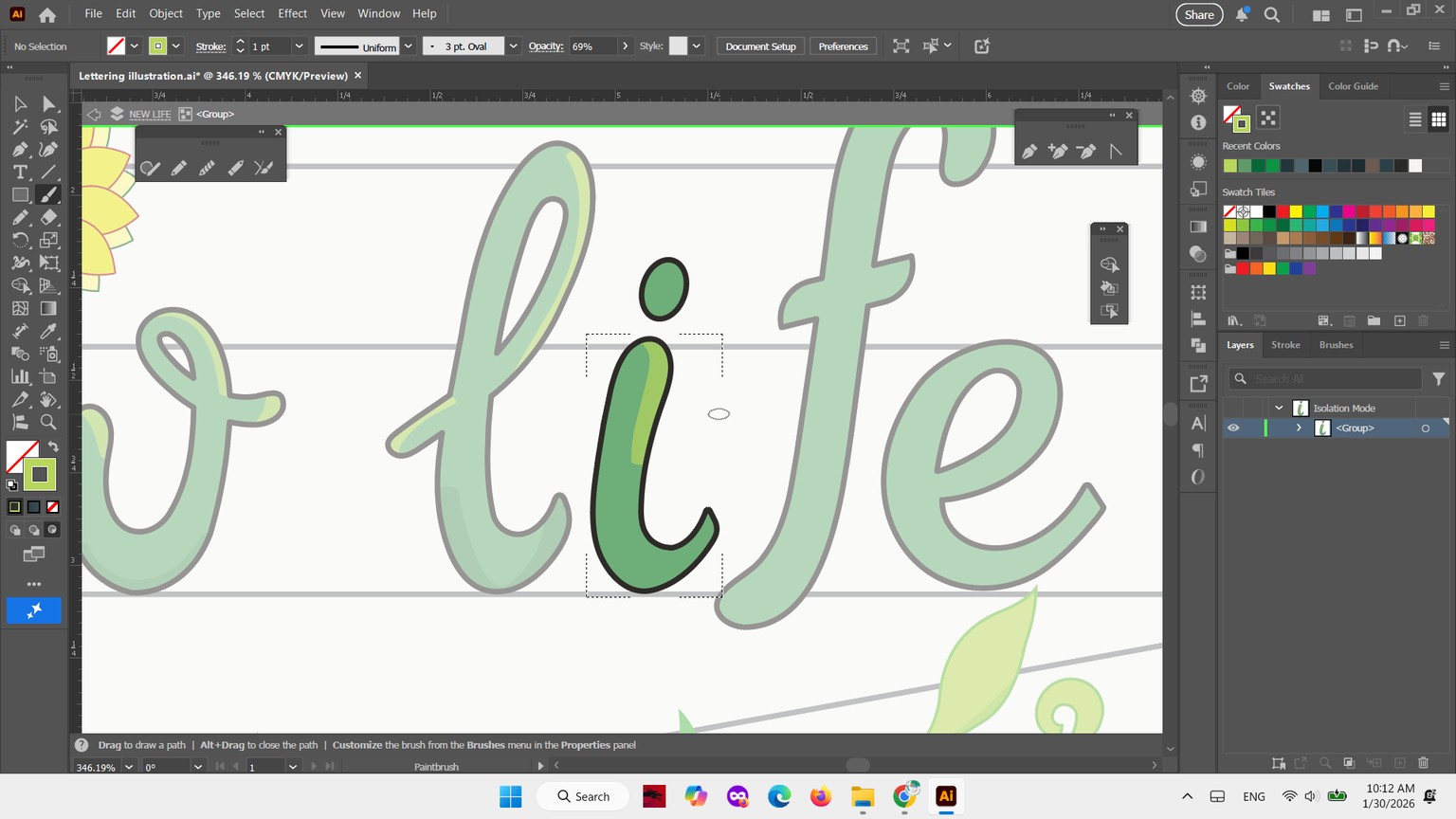Open the Uniform width profile dropdown
1456x819 pixels.
click(409, 46)
